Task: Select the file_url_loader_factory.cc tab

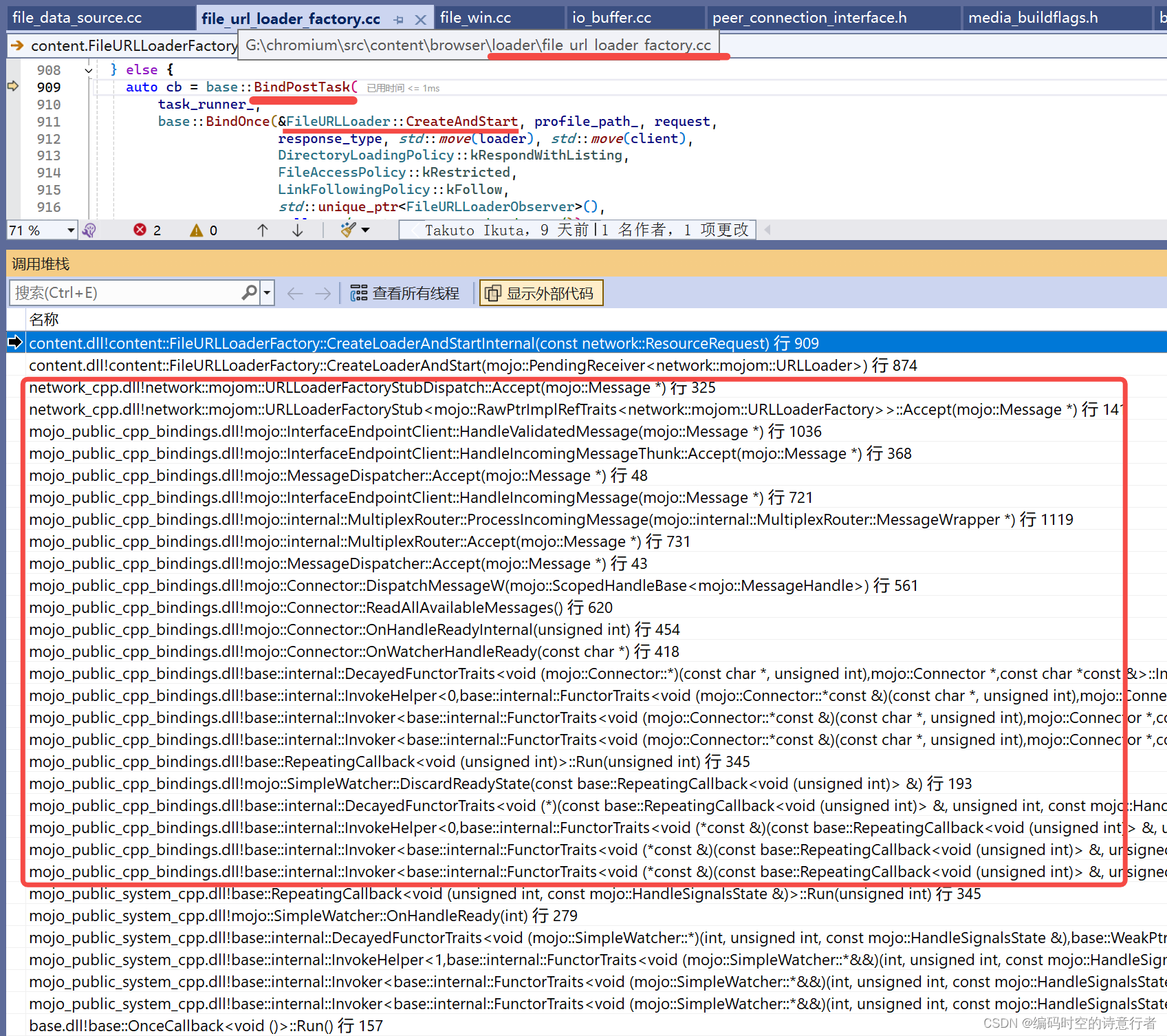Action: pos(291,19)
